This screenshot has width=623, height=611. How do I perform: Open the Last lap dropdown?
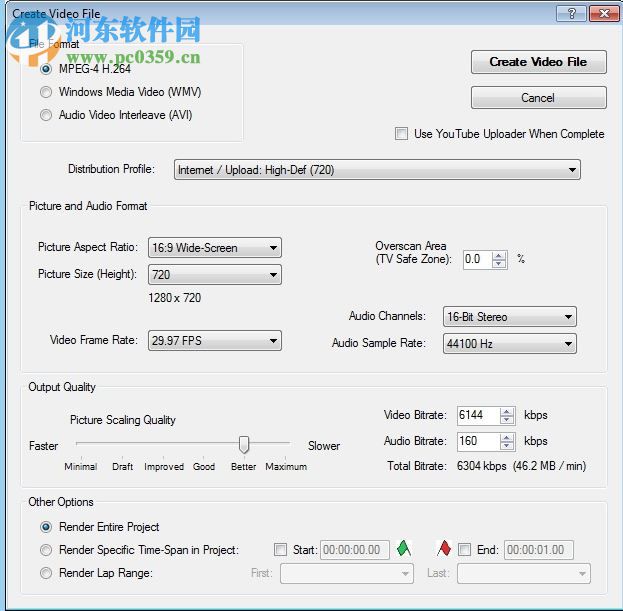524,574
